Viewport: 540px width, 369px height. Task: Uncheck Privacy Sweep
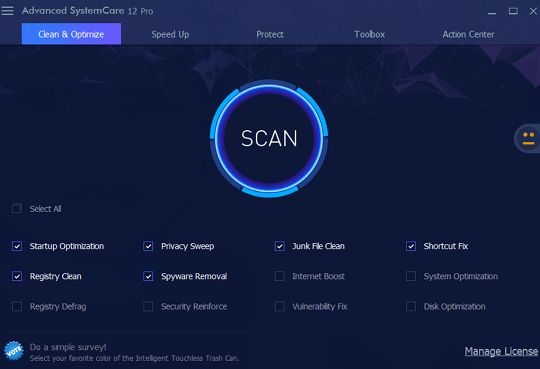click(148, 246)
